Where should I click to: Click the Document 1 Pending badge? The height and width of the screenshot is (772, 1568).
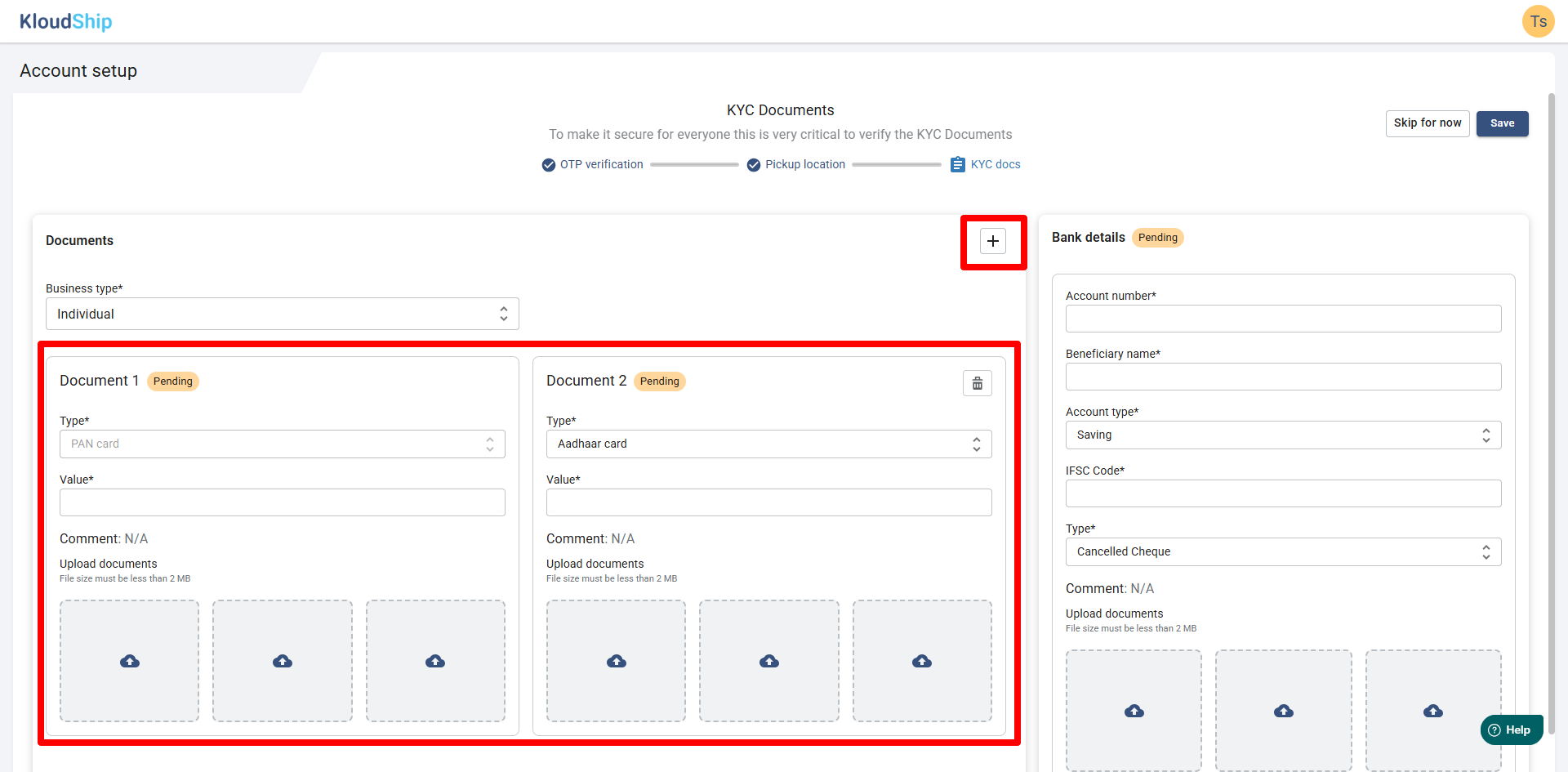click(173, 382)
